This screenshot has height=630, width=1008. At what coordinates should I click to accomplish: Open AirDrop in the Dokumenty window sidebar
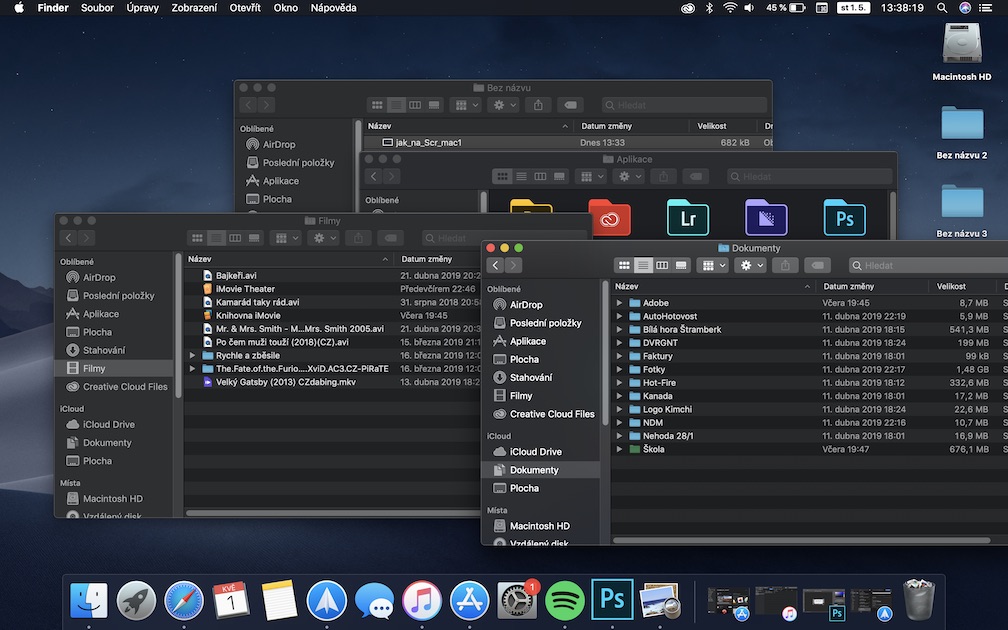[x=526, y=305]
